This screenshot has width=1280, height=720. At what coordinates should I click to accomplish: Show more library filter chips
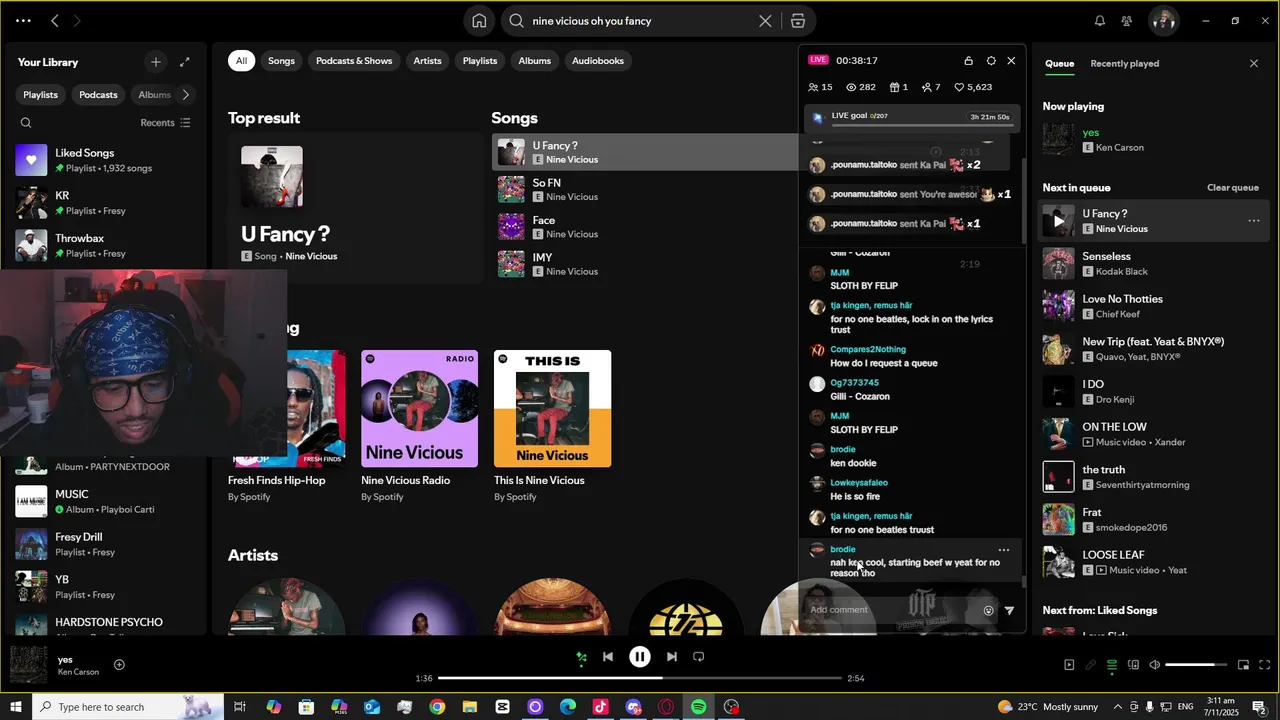185,95
